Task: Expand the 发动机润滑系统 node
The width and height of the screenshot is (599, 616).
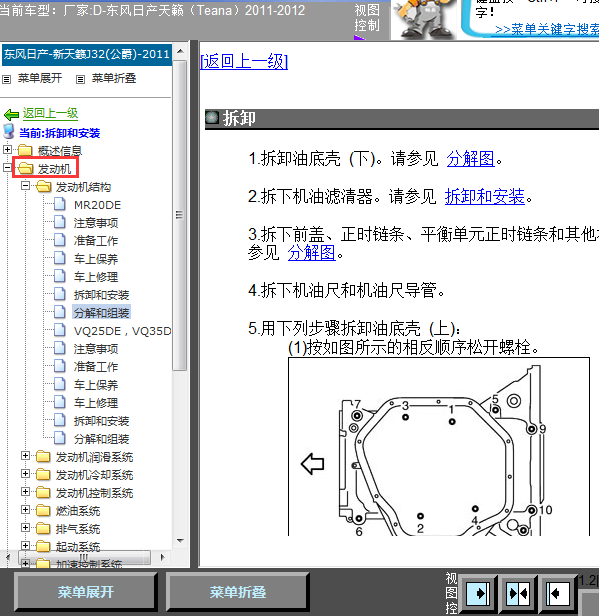Action: click(25, 455)
